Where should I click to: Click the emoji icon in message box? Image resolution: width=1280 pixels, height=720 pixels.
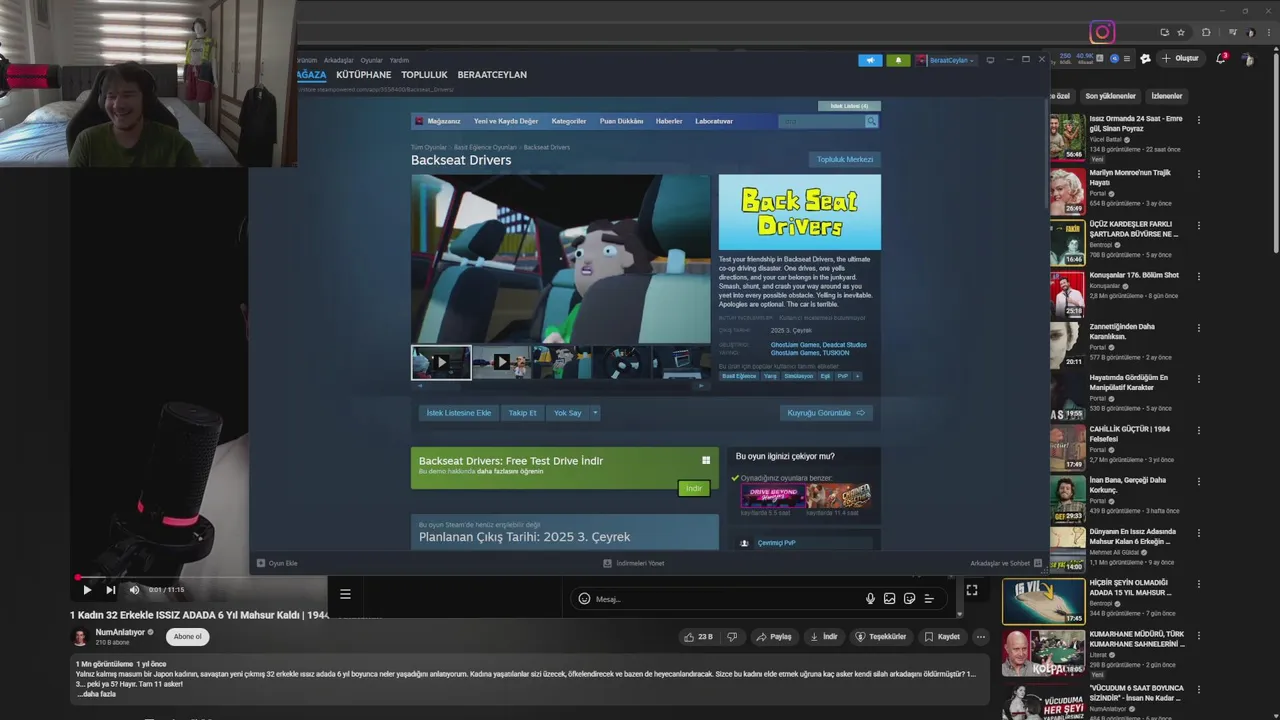pos(584,599)
